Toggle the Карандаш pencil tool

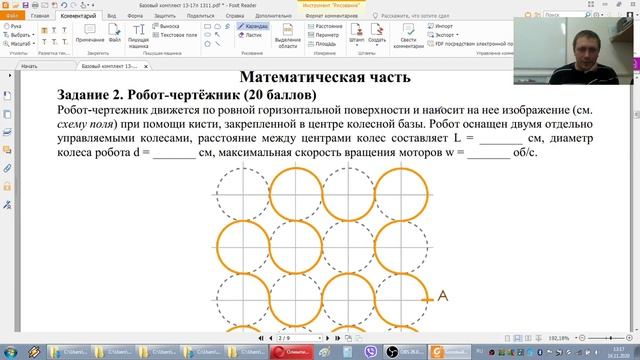pyautogui.click(x=253, y=26)
